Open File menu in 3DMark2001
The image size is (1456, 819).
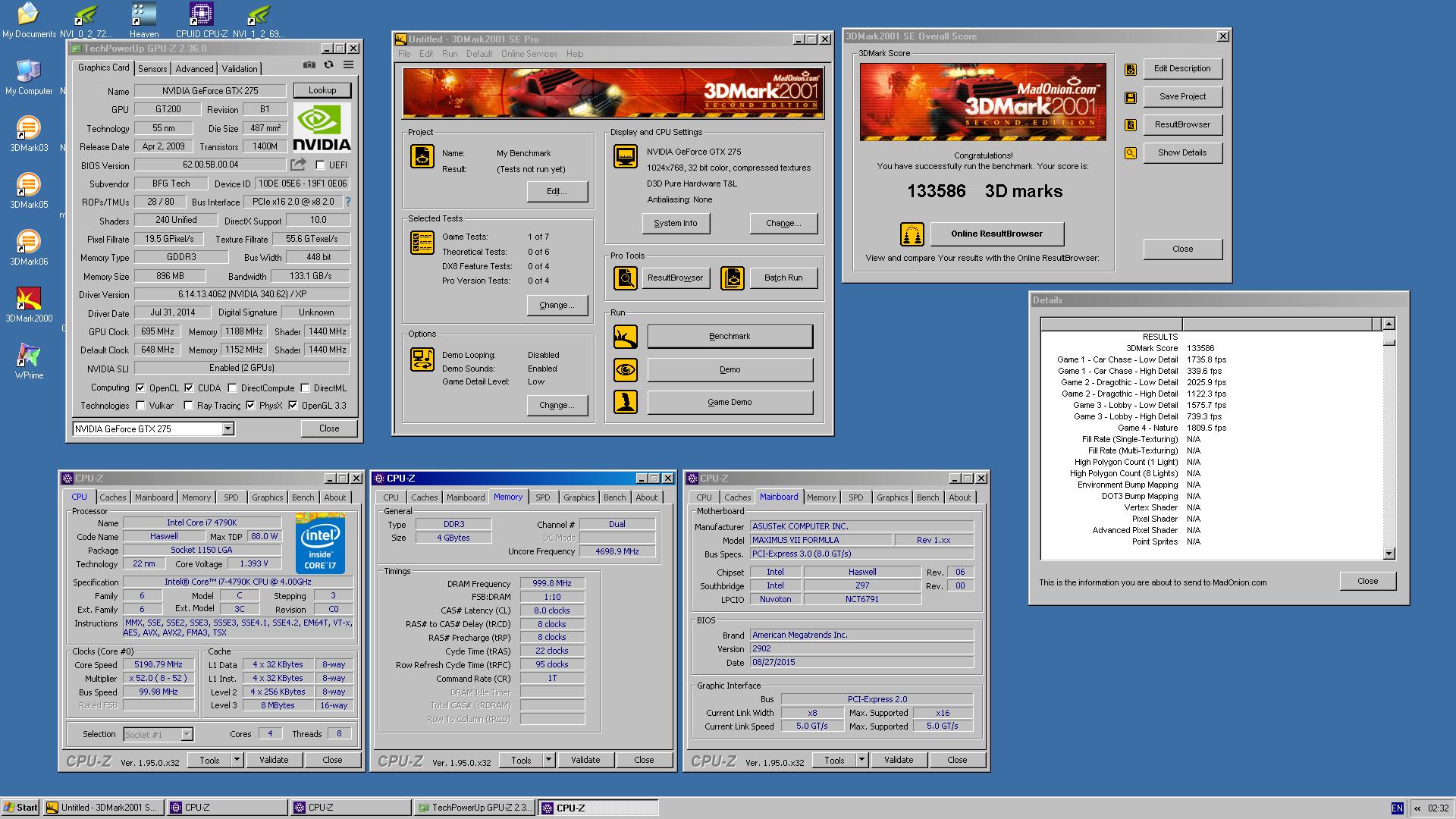(x=404, y=54)
